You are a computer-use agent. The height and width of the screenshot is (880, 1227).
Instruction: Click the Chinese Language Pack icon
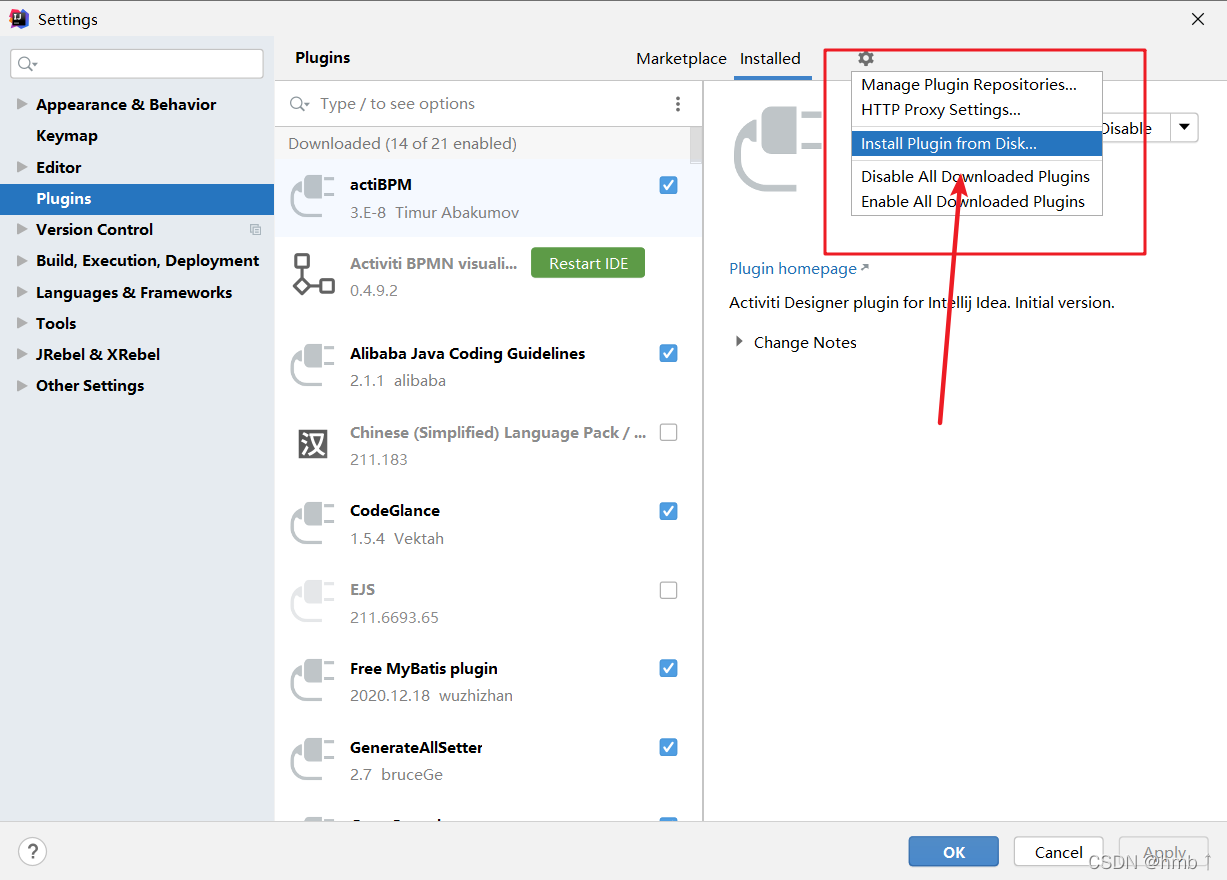pos(313,444)
